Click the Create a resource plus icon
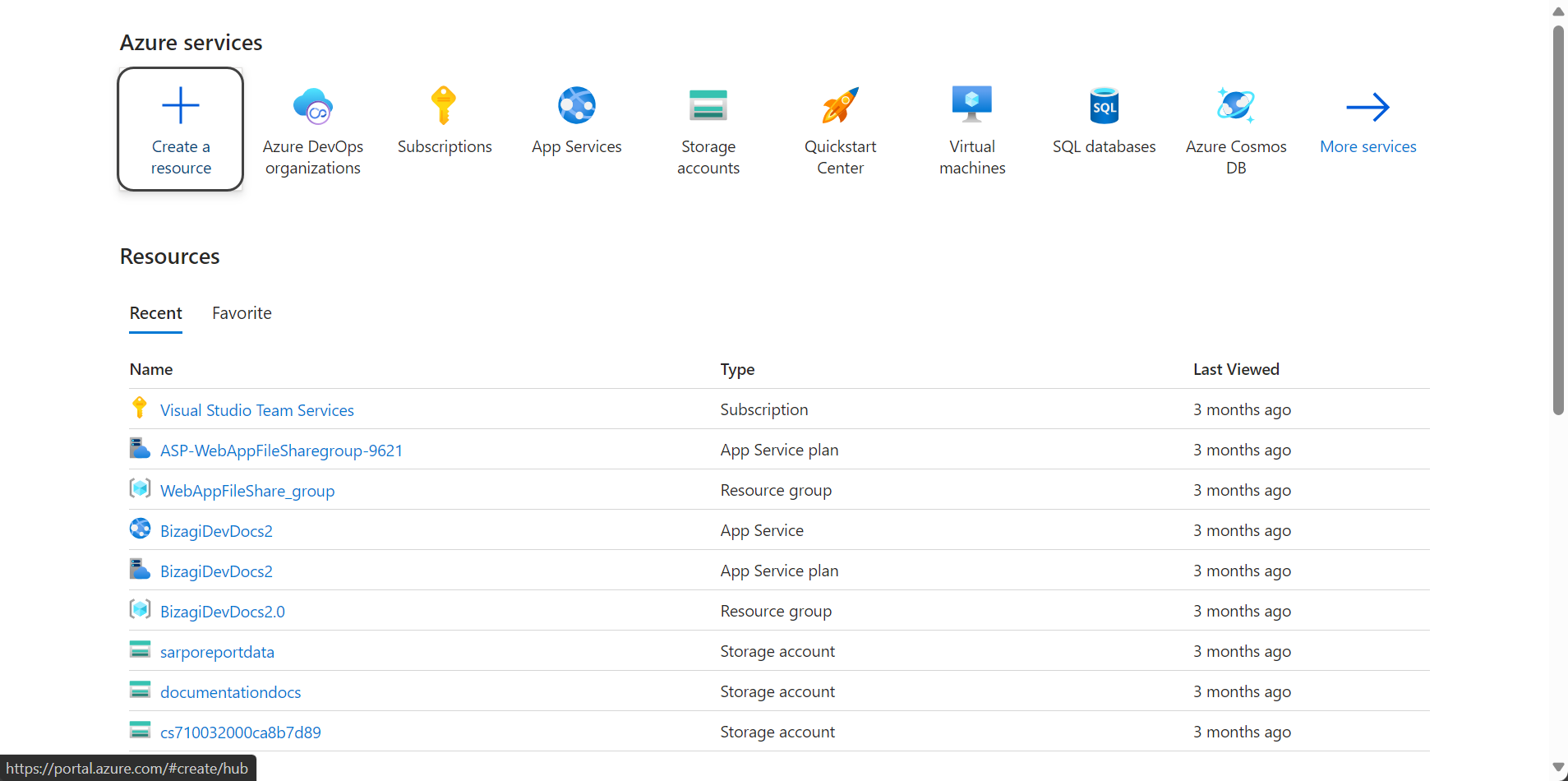 point(181,105)
